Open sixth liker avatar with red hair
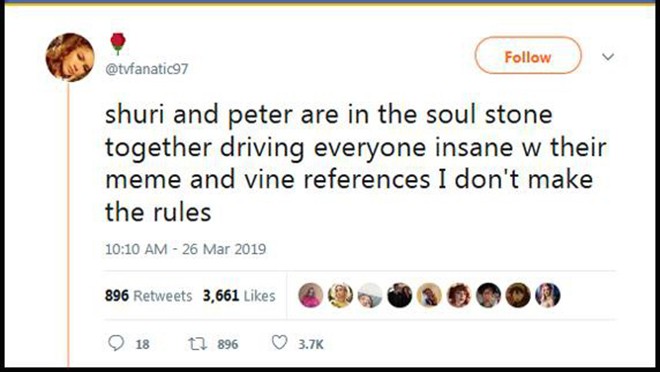This screenshot has width=660, height=372. [459, 295]
